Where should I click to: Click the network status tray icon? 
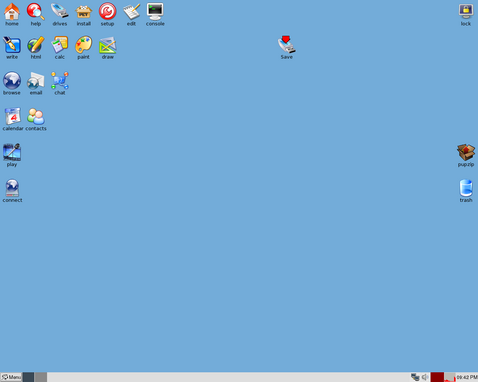pyautogui.click(x=415, y=377)
